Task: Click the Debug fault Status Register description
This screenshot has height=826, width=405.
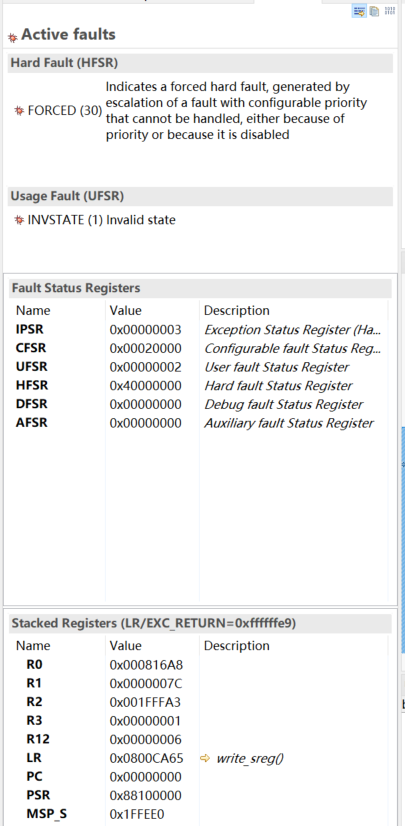Action: tap(283, 405)
